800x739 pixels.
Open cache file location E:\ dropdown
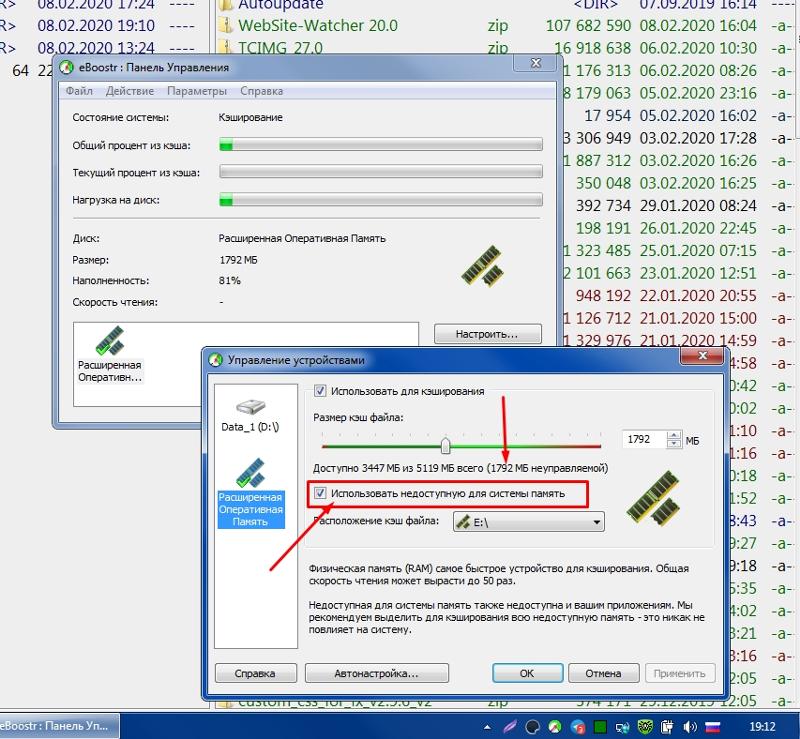529,522
